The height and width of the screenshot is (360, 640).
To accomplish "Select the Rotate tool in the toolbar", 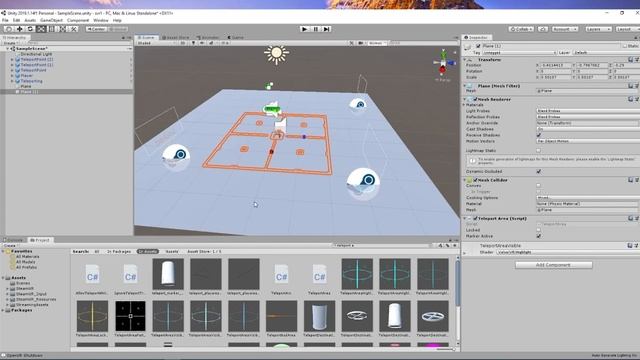I will point(30,29).
